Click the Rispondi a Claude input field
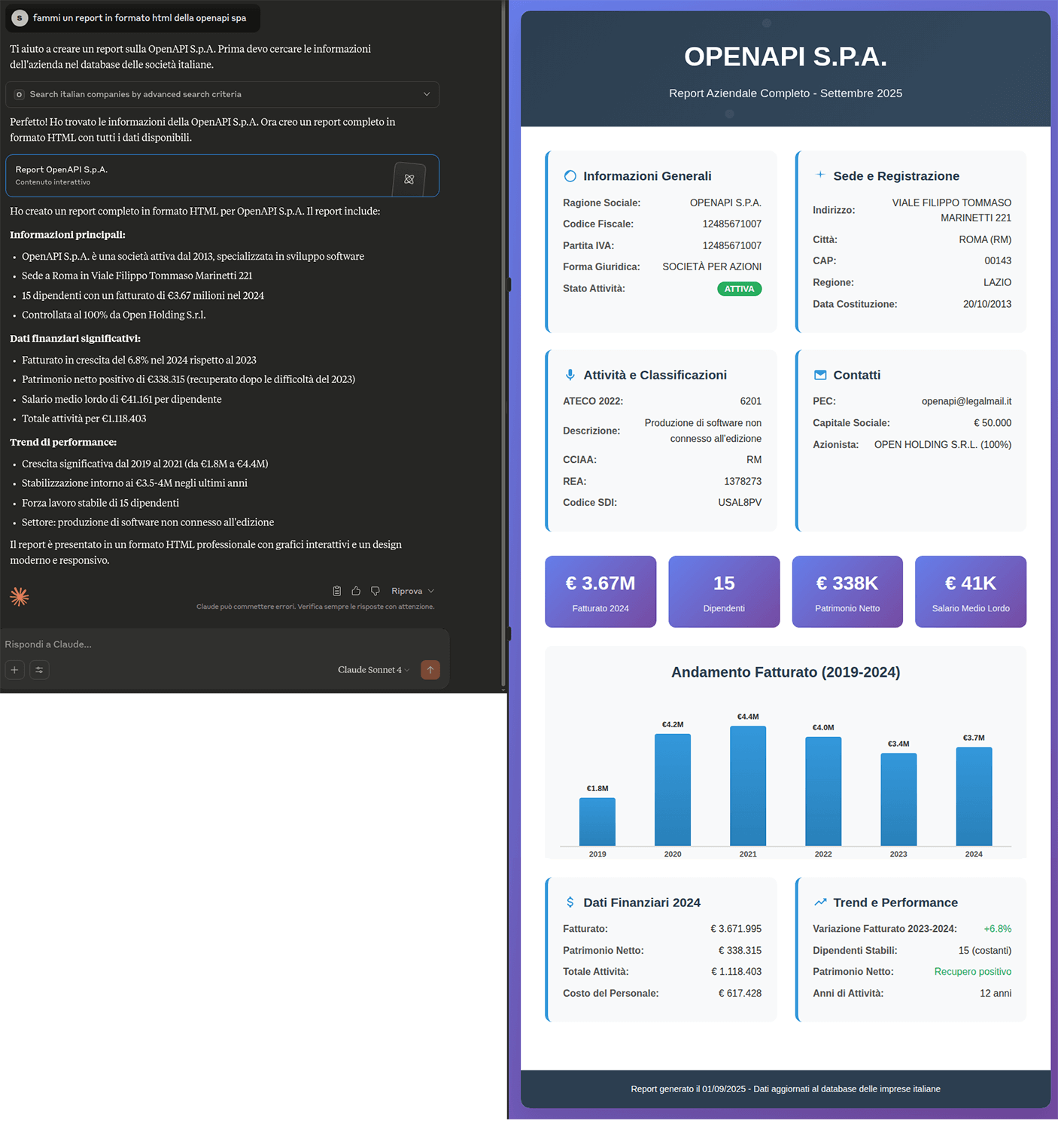 [224, 644]
